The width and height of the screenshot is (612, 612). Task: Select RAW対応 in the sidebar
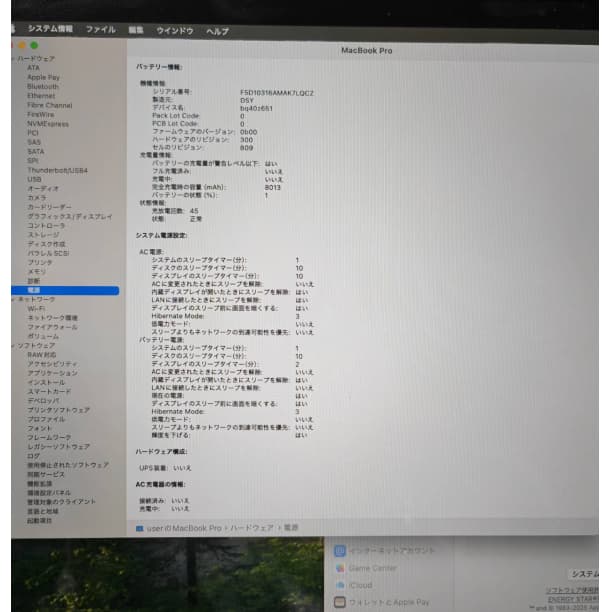(42, 355)
